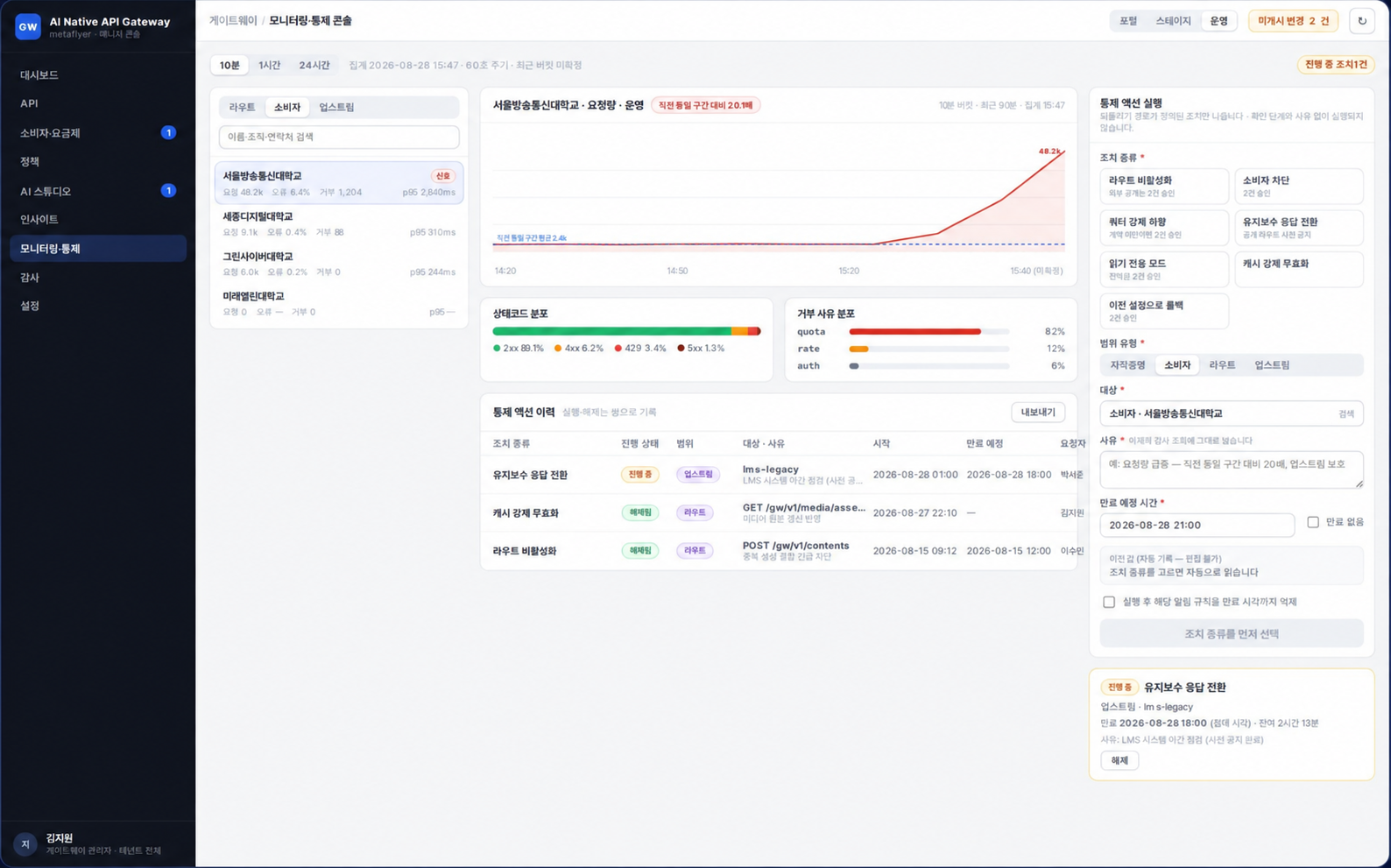Select the 이전 설정으로 롤백 action type
The image size is (1391, 868).
pyautogui.click(x=1164, y=311)
